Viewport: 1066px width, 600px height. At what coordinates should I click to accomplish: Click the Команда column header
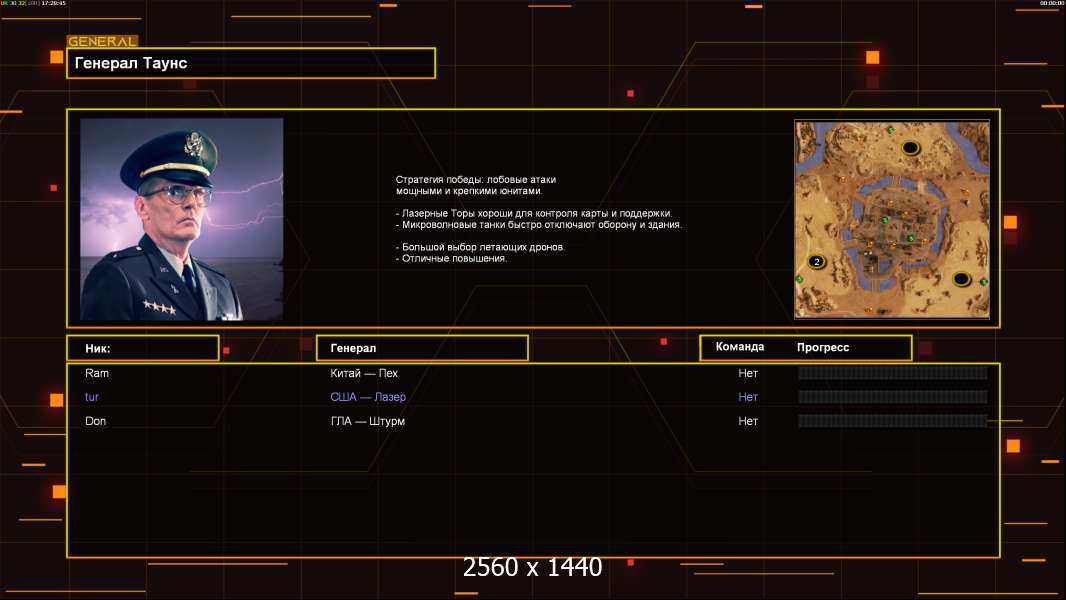[x=740, y=347]
